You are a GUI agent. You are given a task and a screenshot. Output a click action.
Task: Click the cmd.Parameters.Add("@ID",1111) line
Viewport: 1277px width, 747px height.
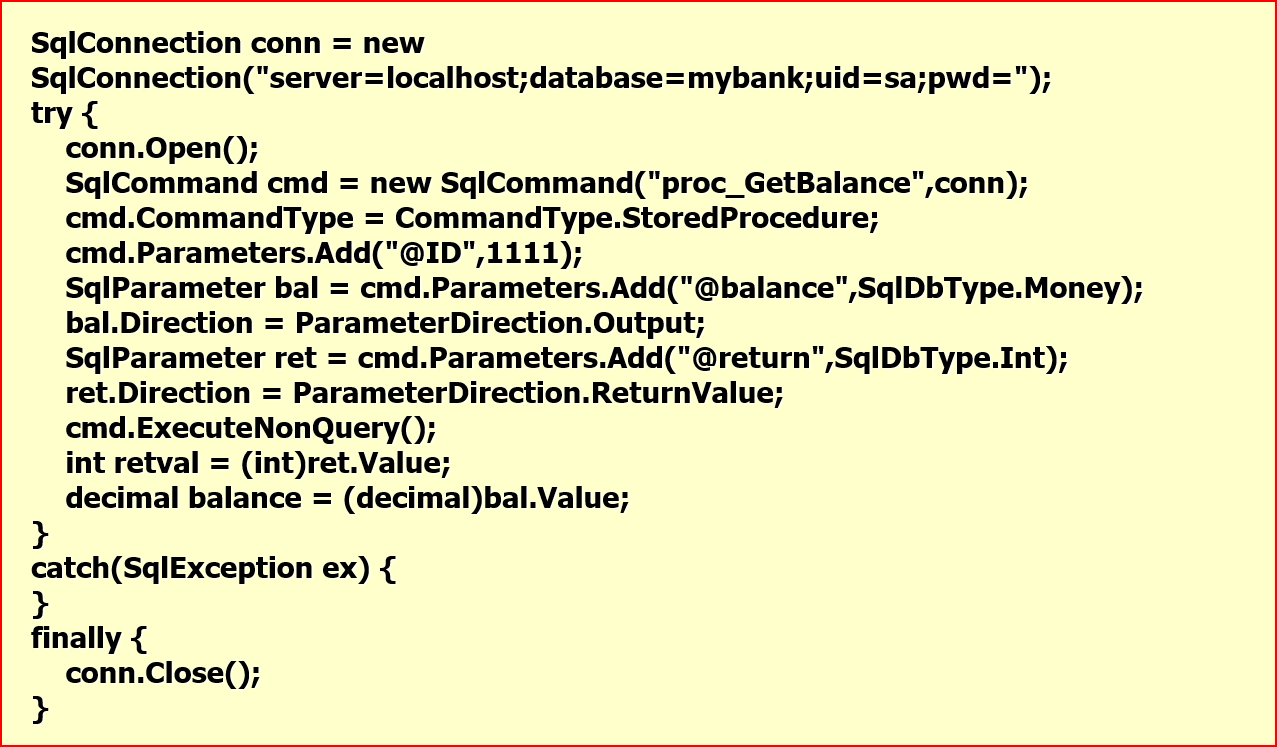[324, 254]
